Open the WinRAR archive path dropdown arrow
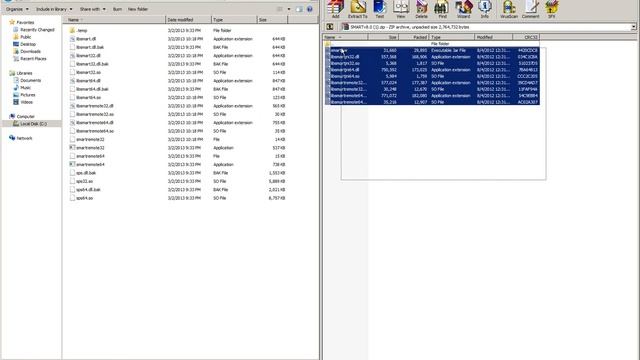This screenshot has width=640, height=360. [x=633, y=27]
